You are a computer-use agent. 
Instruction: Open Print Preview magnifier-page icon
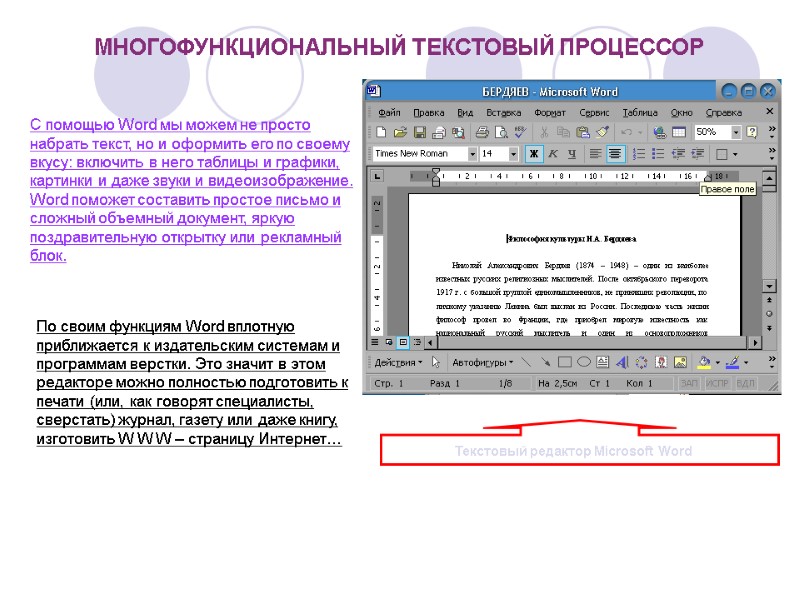click(x=502, y=133)
